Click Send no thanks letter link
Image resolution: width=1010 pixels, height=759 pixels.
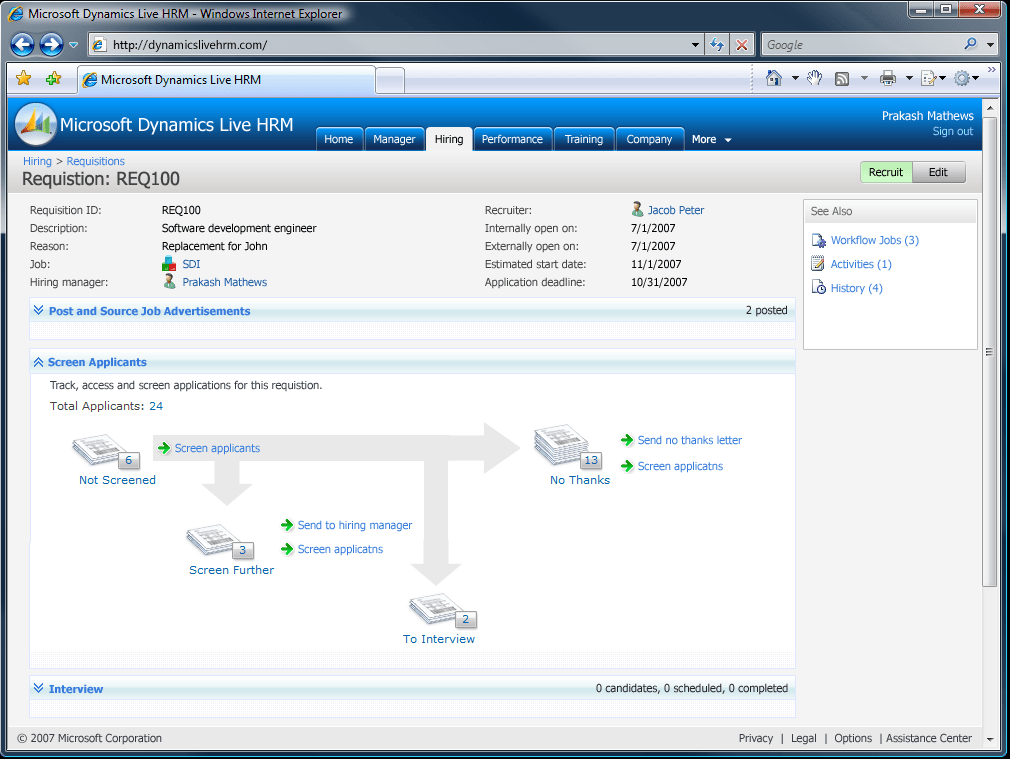(x=689, y=440)
